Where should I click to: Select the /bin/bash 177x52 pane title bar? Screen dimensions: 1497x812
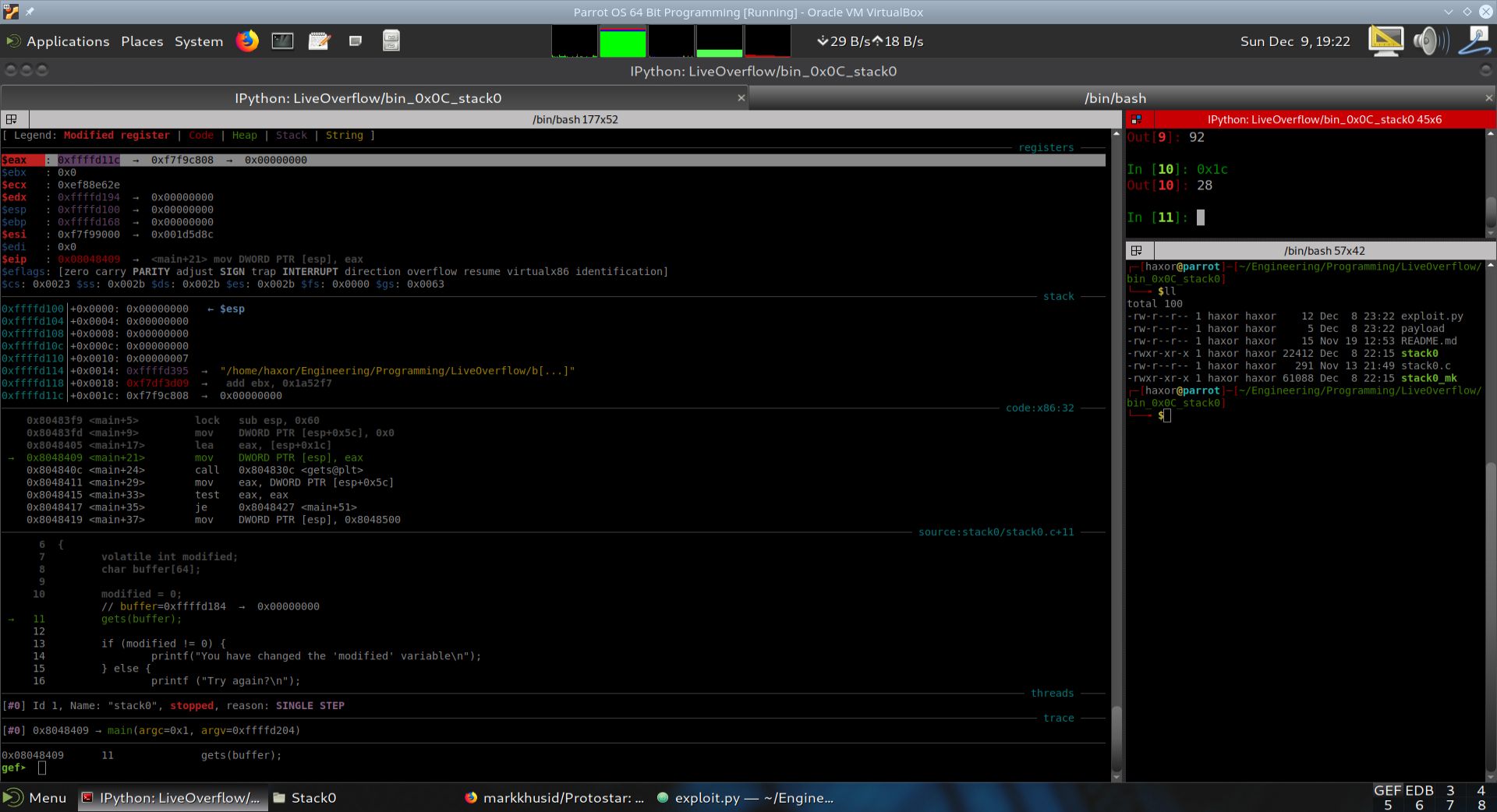point(575,119)
